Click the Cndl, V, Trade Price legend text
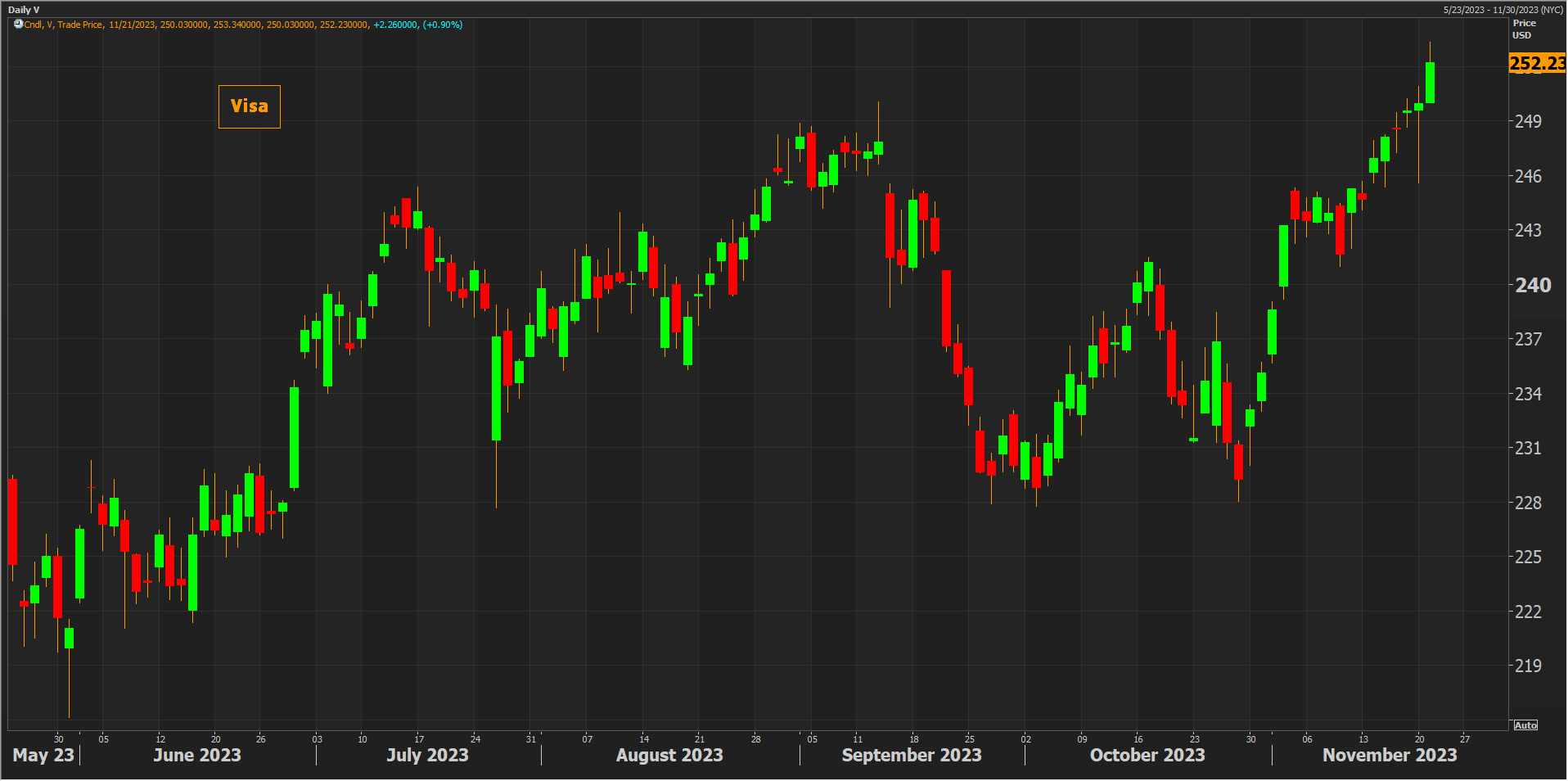 click(x=64, y=25)
